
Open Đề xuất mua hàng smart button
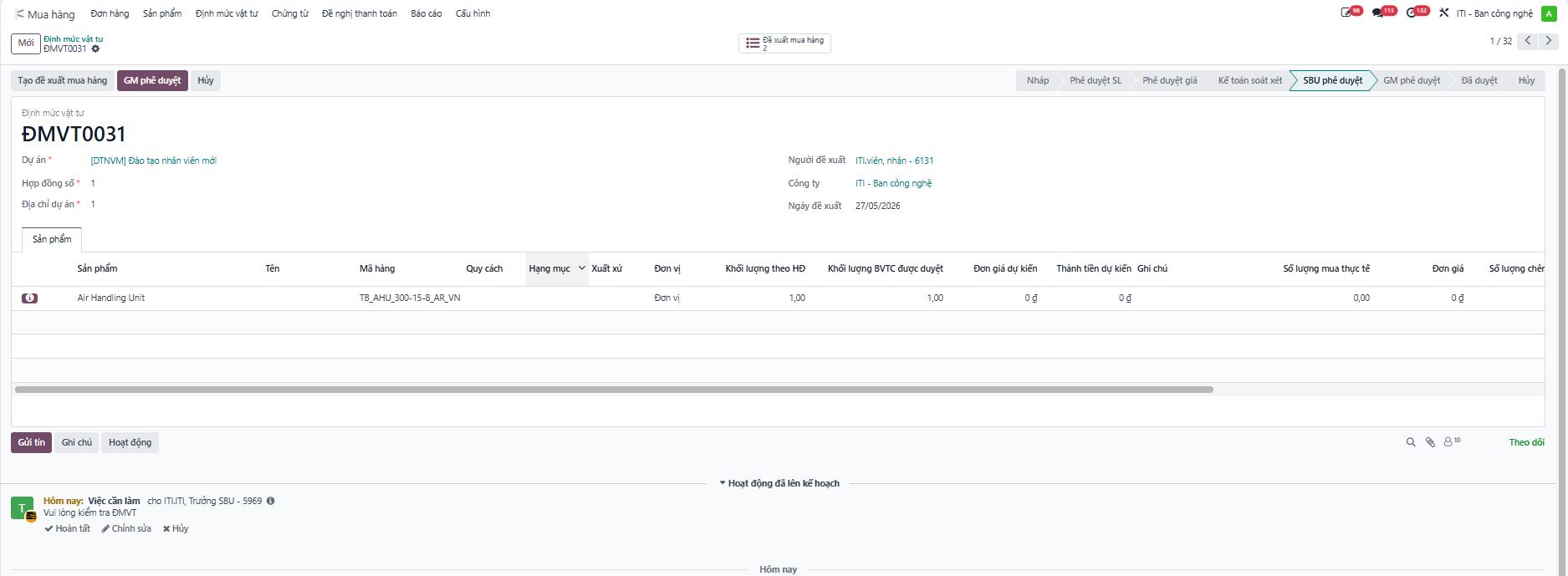click(x=784, y=43)
